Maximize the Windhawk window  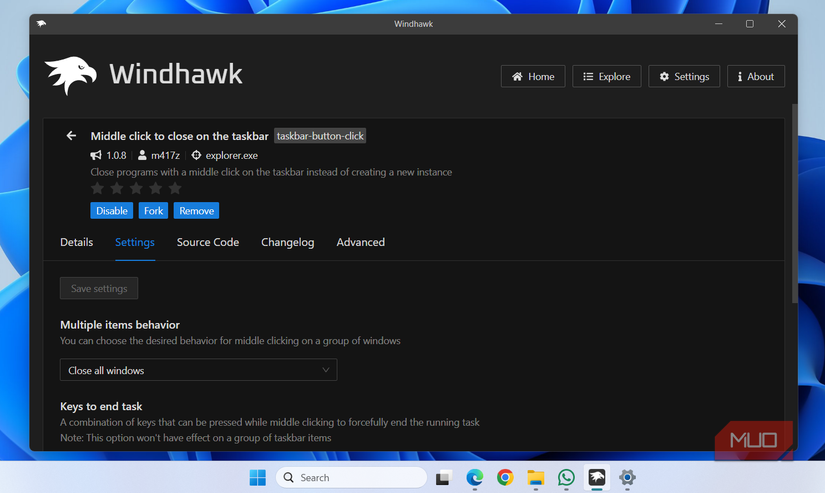pyautogui.click(x=750, y=24)
